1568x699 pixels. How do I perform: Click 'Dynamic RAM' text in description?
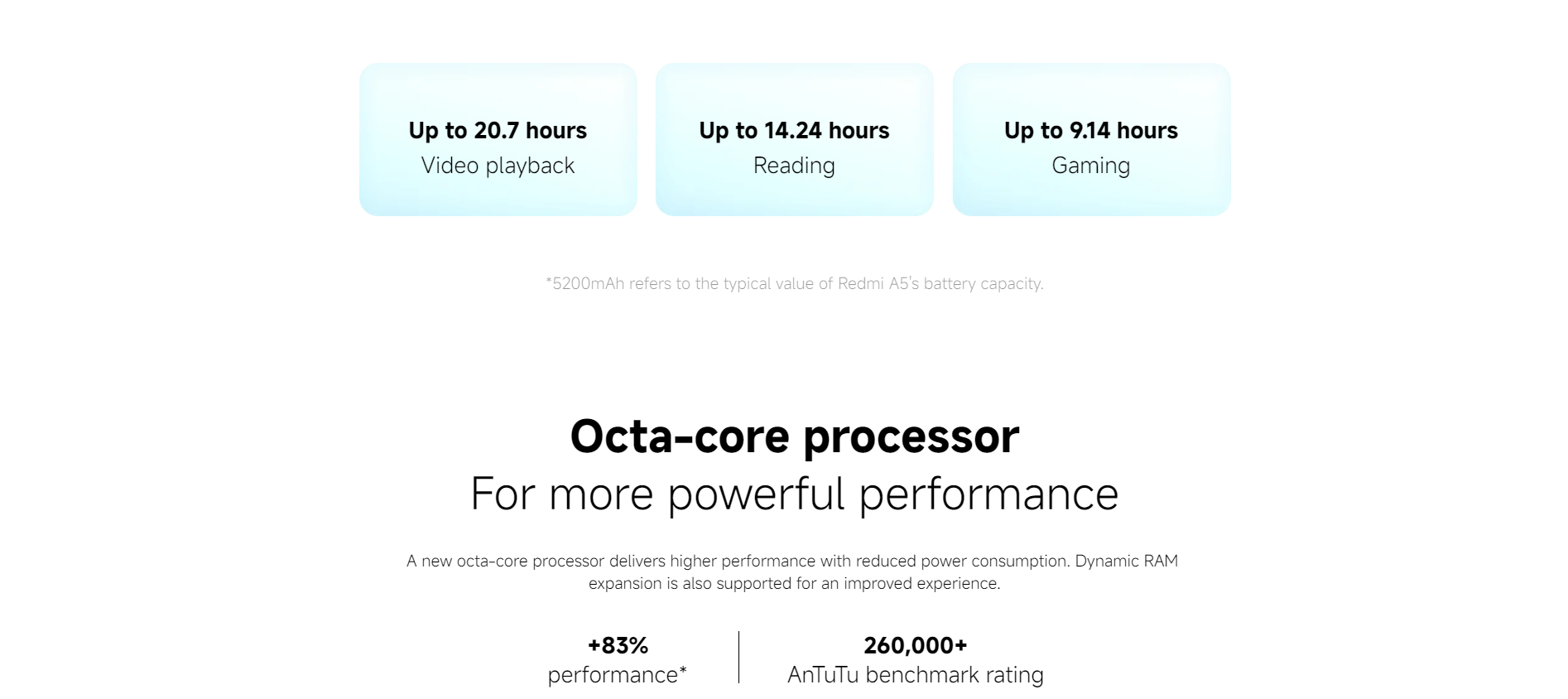[x=1127, y=561]
